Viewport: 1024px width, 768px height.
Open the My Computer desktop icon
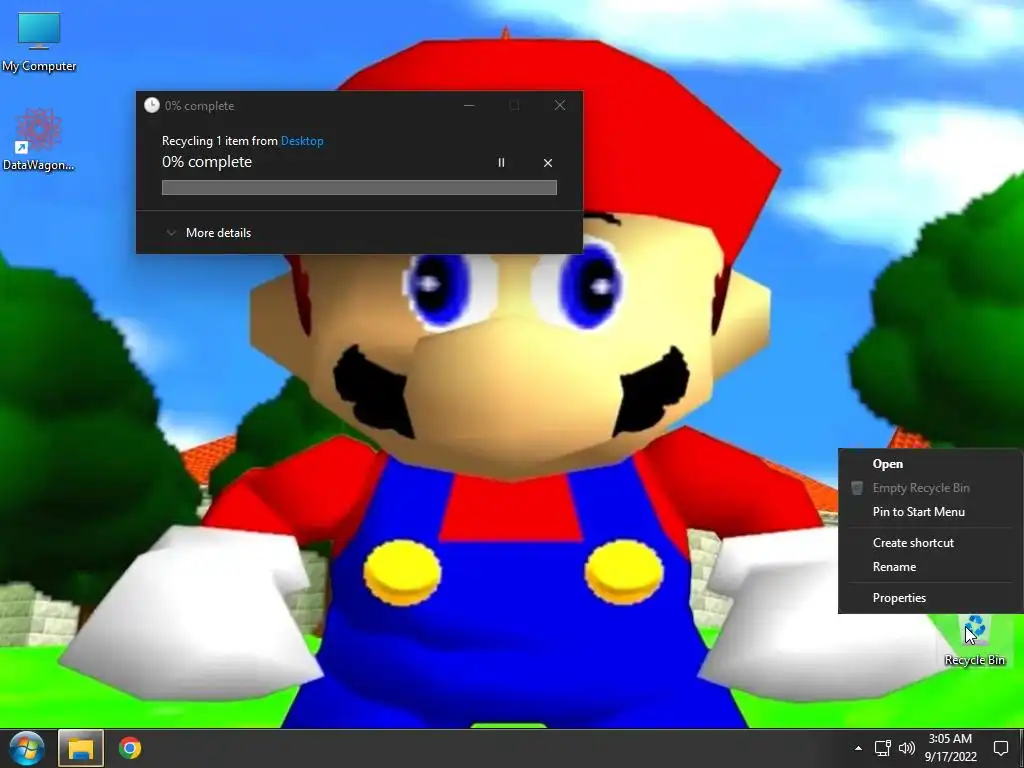click(x=39, y=42)
